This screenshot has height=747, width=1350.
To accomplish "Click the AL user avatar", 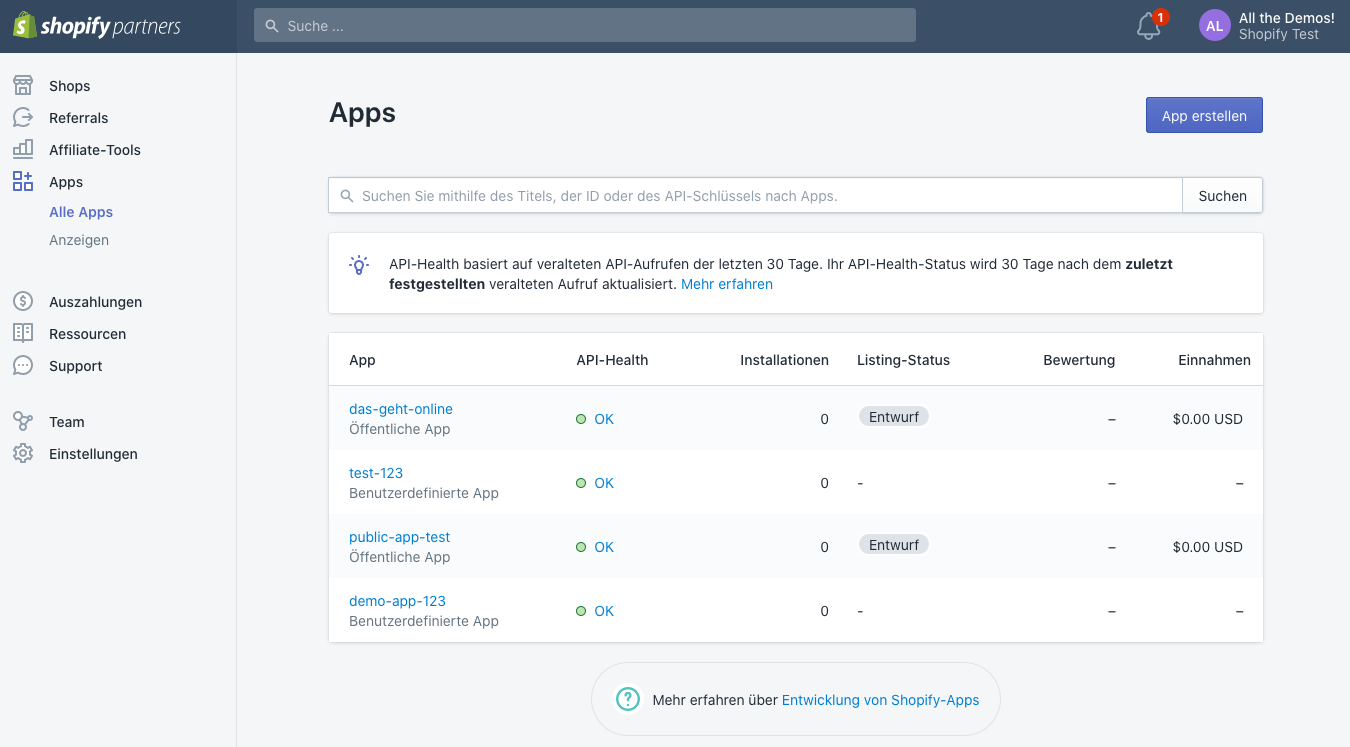I will tap(1214, 26).
